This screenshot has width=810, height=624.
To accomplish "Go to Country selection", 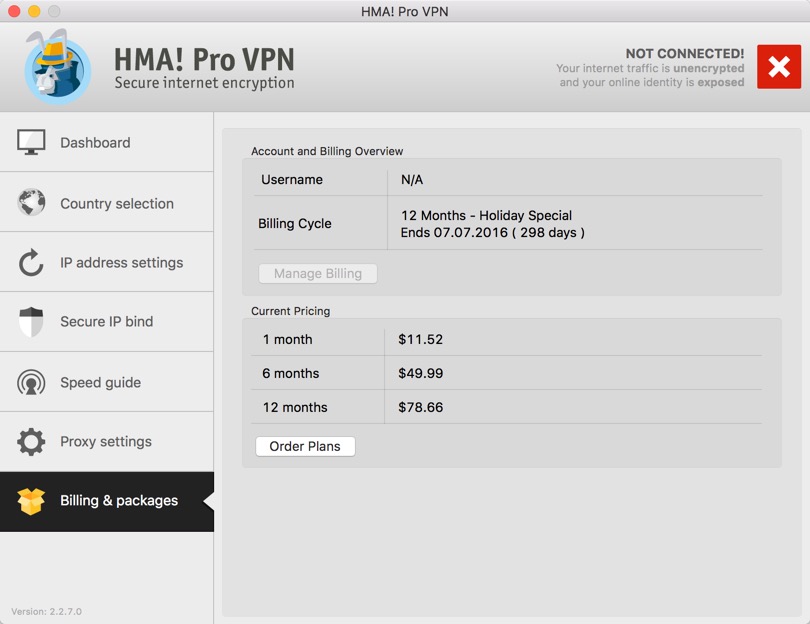I will coord(106,202).
